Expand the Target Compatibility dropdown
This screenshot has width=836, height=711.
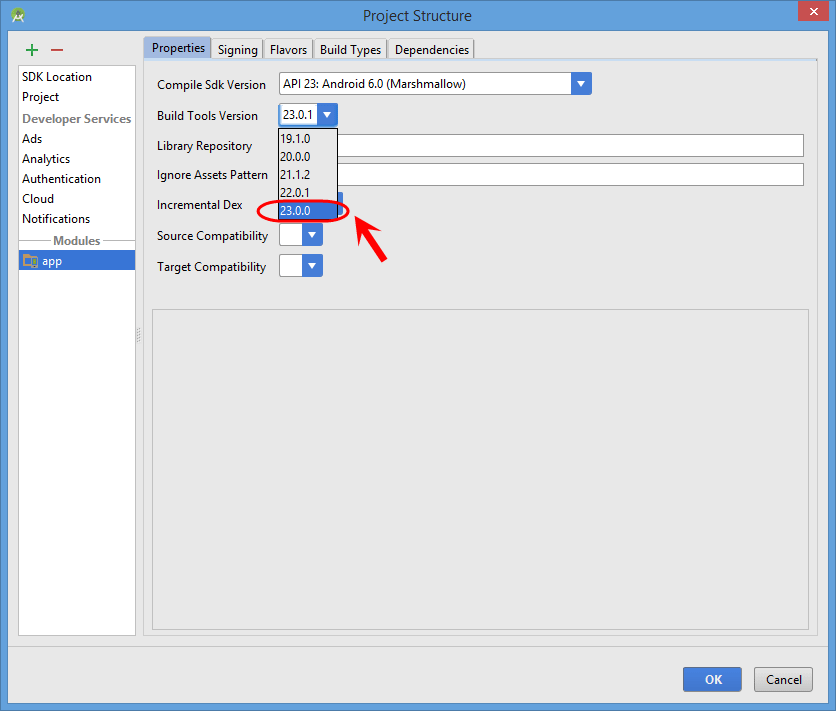[x=312, y=266]
